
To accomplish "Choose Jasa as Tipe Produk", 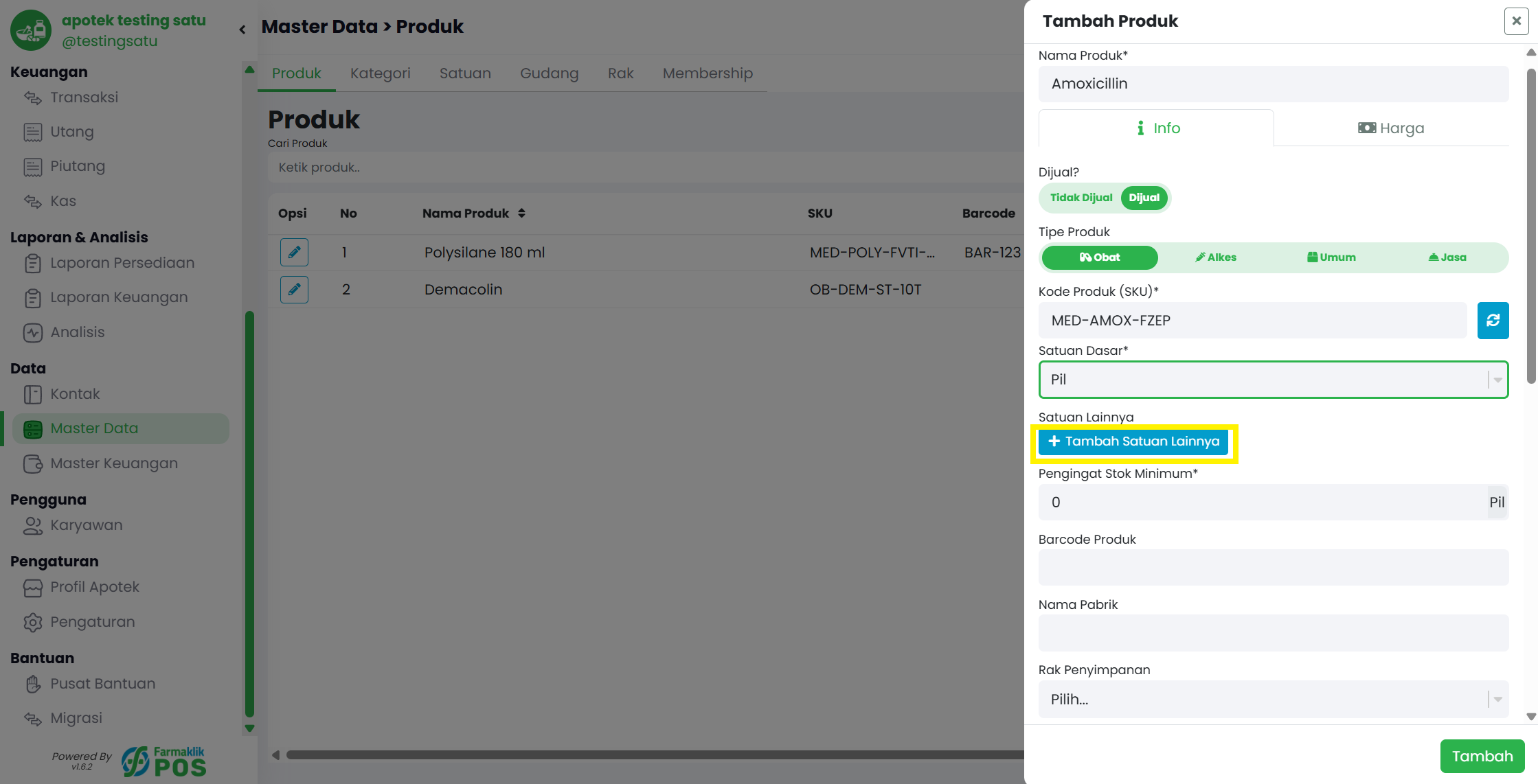I will (1447, 257).
